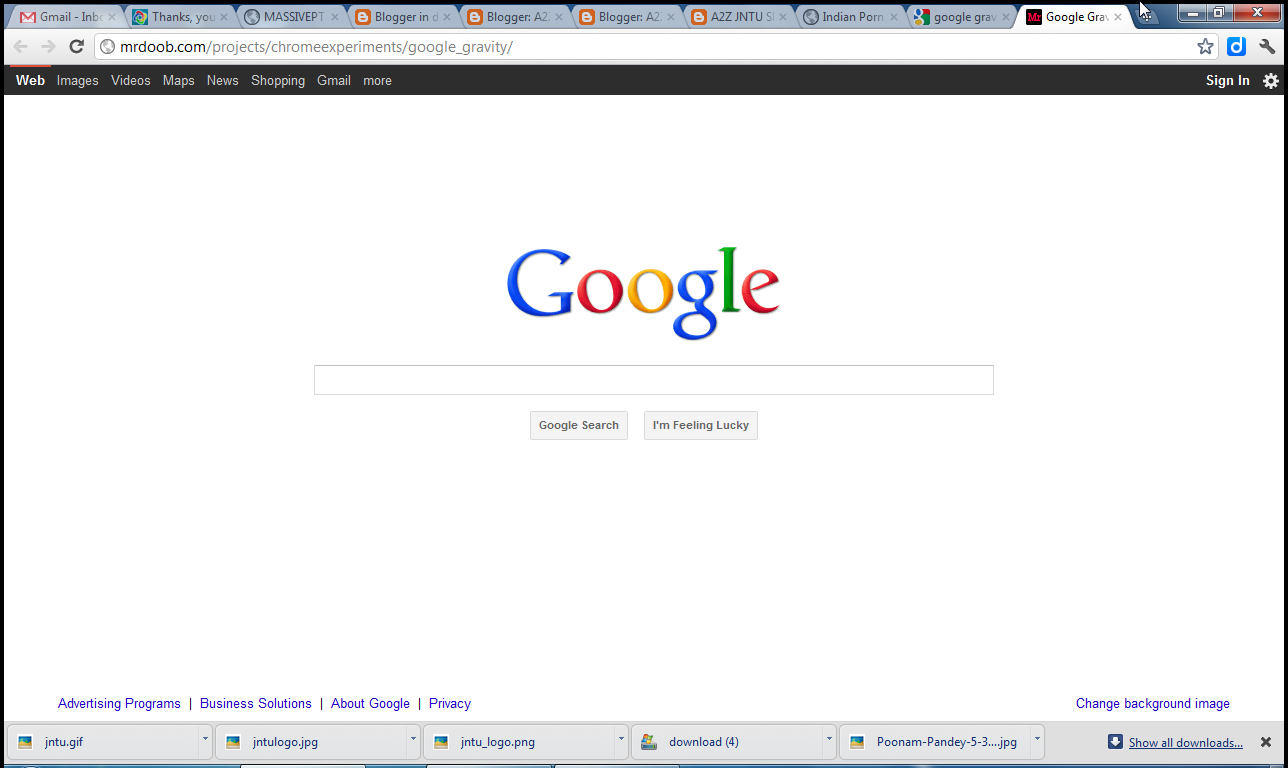
Task: Expand the jntu_logo.png download dropdown arrow
Action: (x=621, y=741)
